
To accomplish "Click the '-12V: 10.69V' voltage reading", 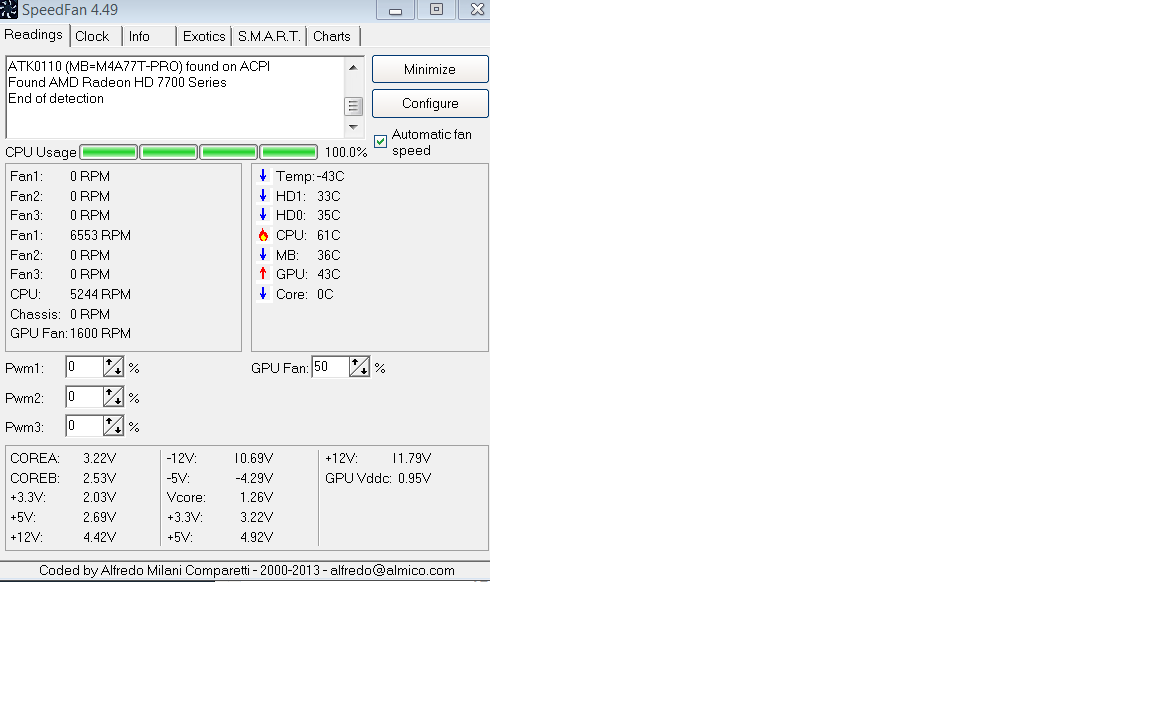I will 220,458.
